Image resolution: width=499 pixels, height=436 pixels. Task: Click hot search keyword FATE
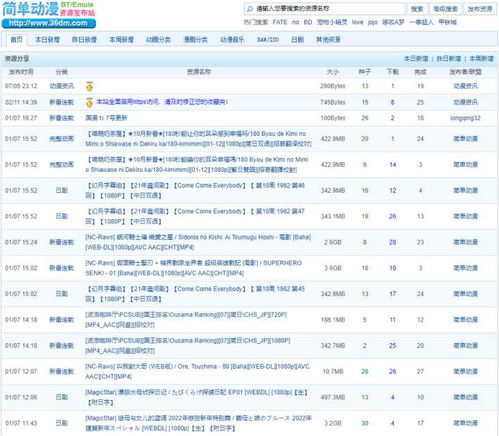point(280,22)
